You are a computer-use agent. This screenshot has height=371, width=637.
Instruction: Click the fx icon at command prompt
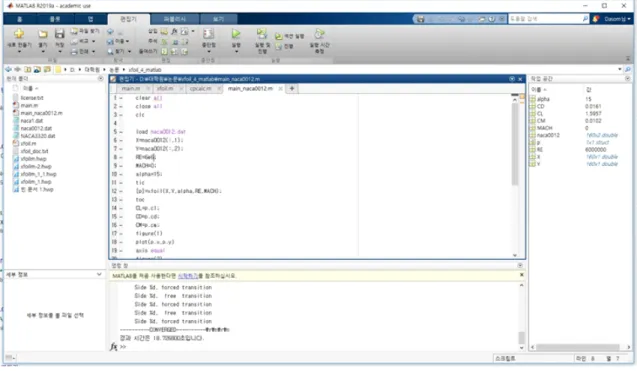(113, 347)
